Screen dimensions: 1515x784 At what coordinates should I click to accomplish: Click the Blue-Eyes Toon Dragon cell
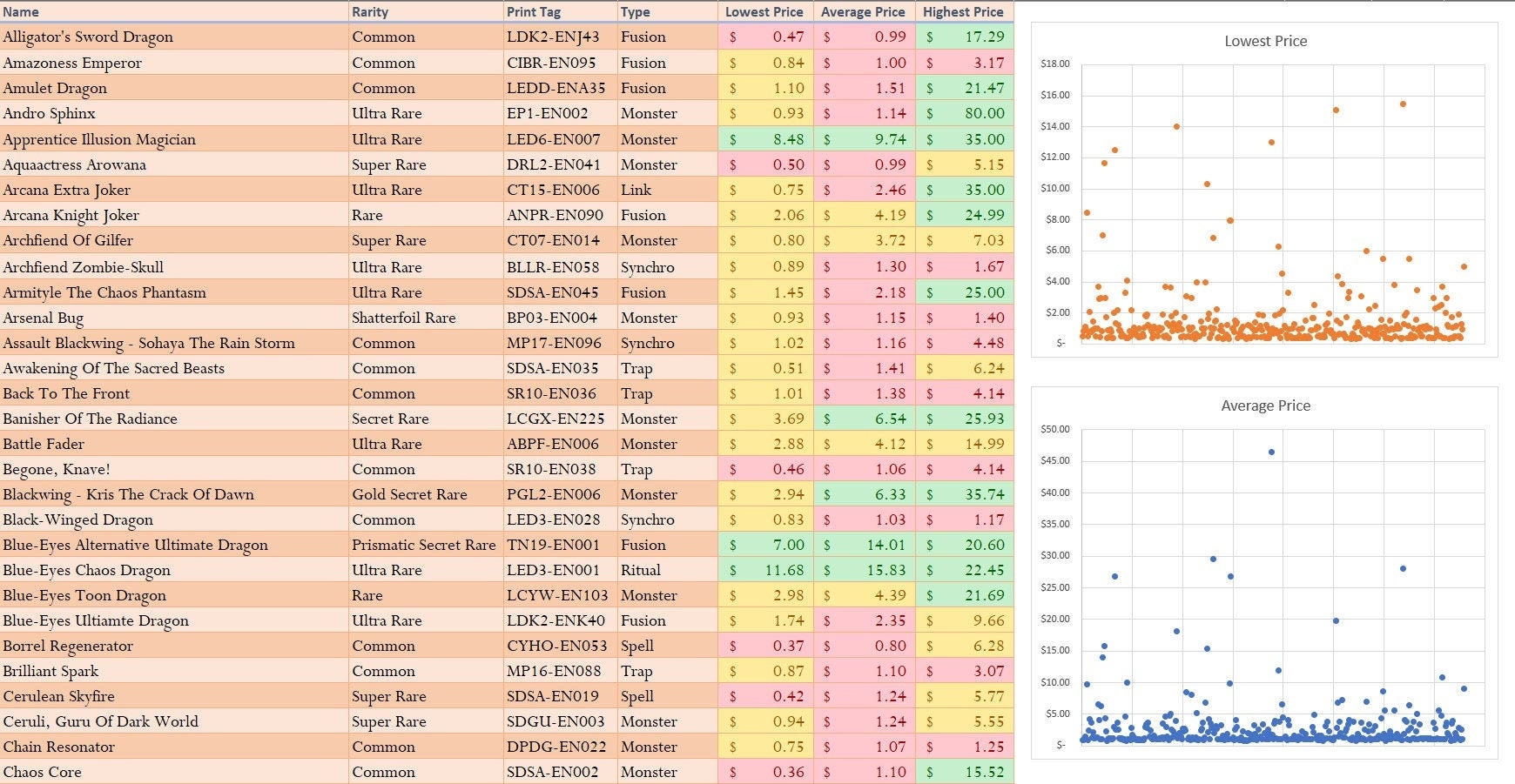[x=174, y=595]
